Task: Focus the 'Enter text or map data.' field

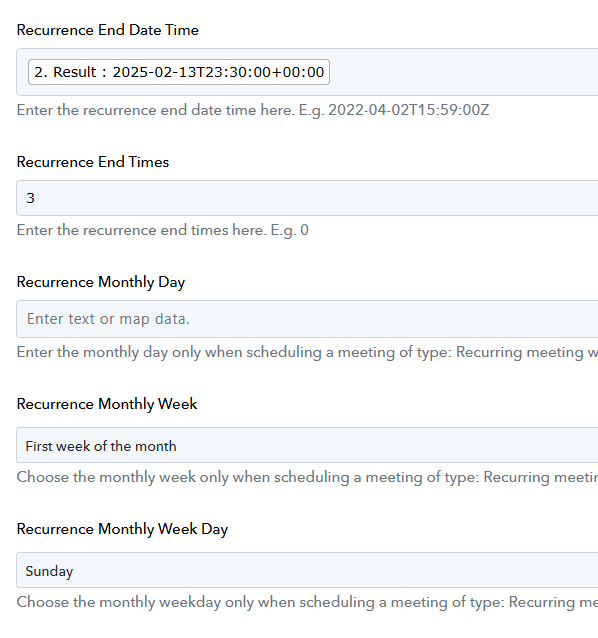Action: point(307,319)
